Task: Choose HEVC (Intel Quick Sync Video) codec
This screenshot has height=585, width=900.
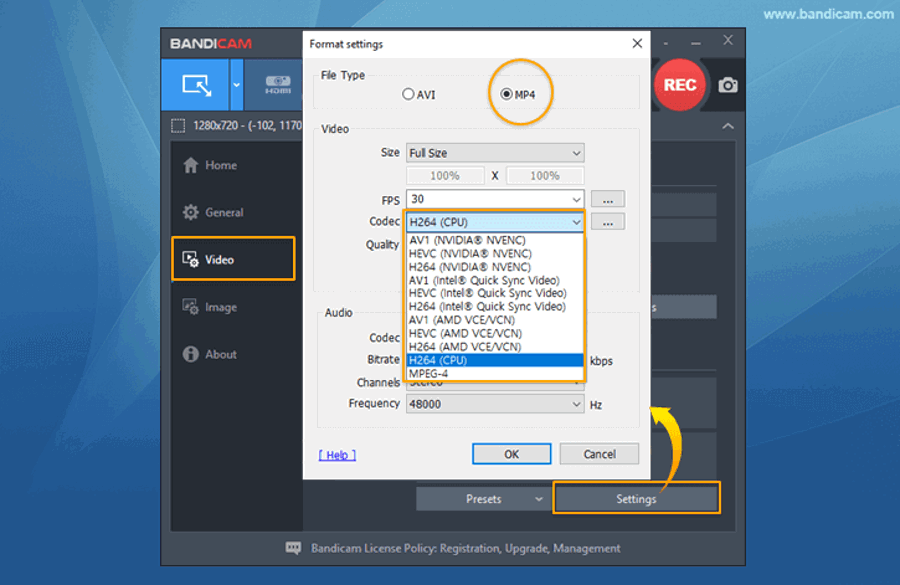Action: click(x=495, y=293)
